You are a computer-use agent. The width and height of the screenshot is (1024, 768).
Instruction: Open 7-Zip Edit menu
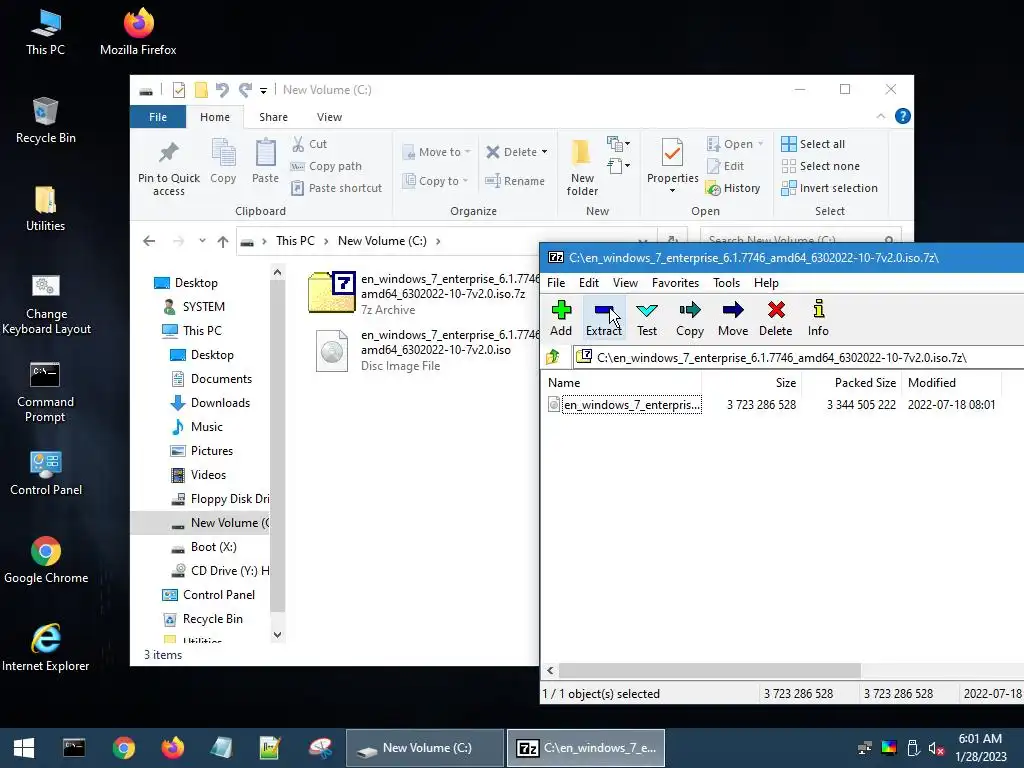pos(588,283)
